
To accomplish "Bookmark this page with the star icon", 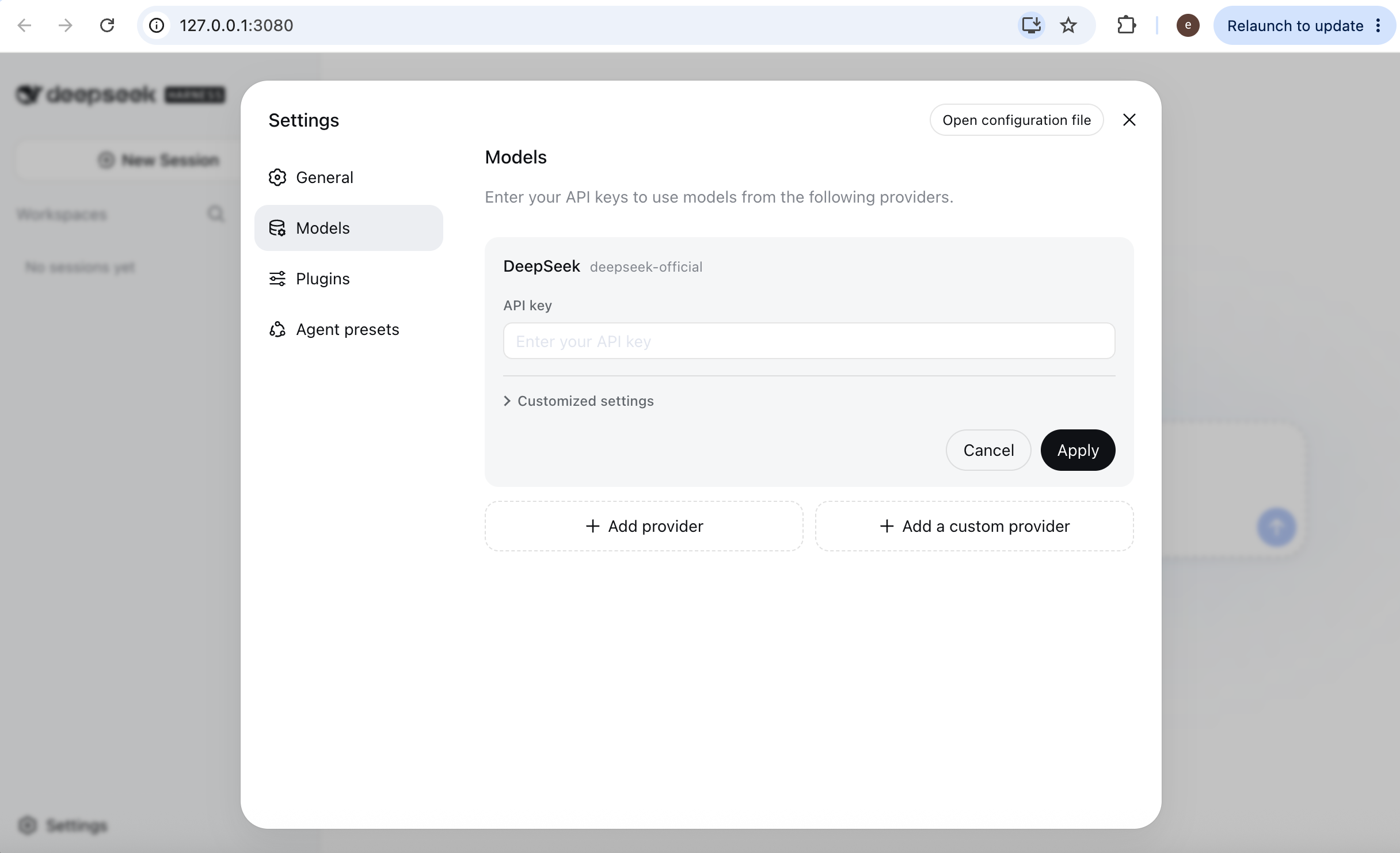I will pos(1068,25).
